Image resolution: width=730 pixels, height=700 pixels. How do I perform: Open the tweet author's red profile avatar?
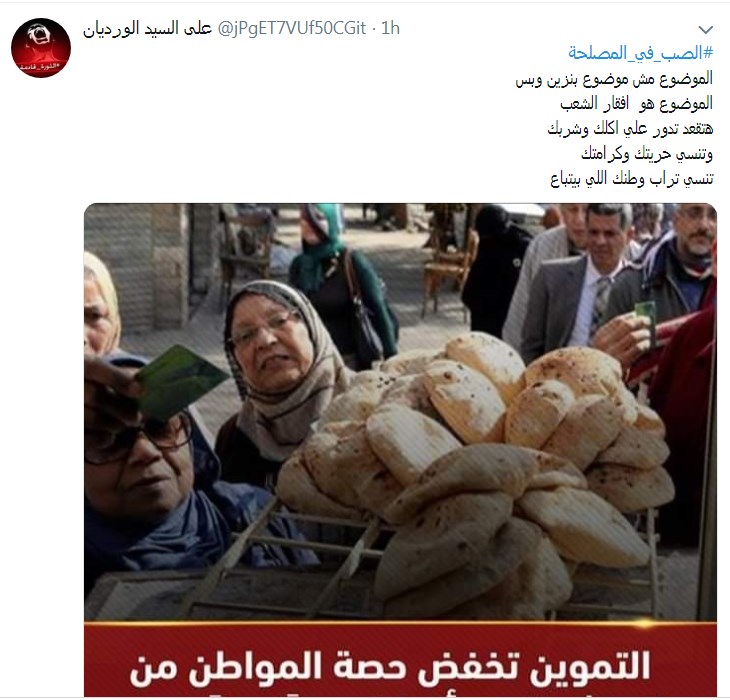41,48
